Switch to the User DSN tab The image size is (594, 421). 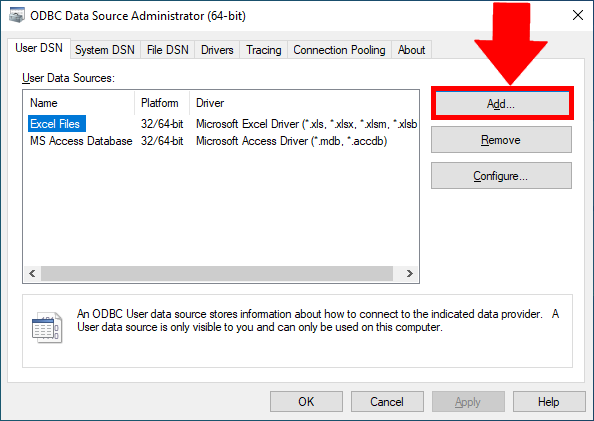coord(39,48)
